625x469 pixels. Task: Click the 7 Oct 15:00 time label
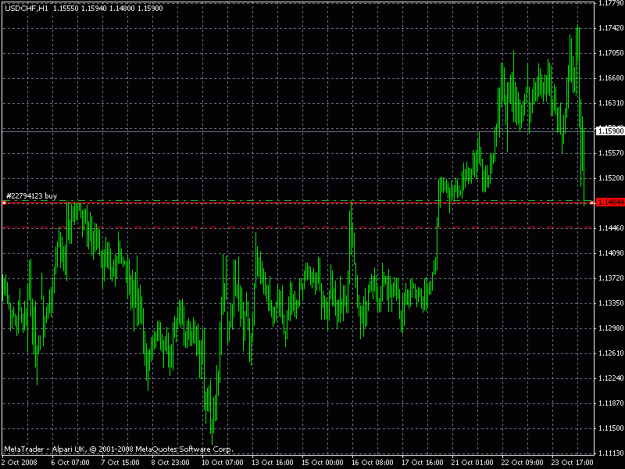point(120,463)
